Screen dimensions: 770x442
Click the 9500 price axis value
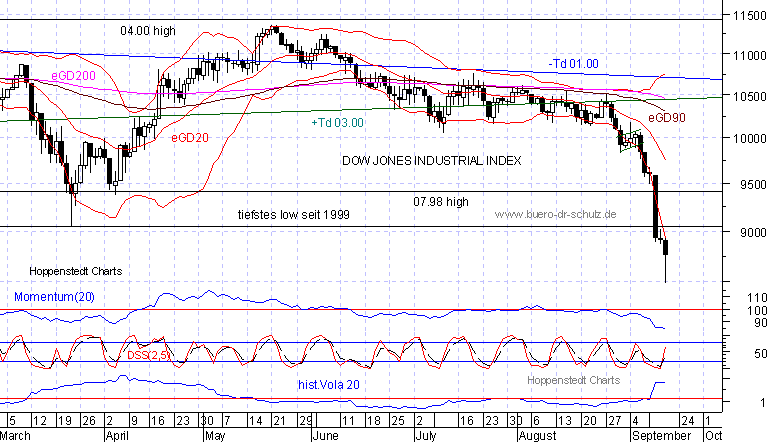[753, 185]
